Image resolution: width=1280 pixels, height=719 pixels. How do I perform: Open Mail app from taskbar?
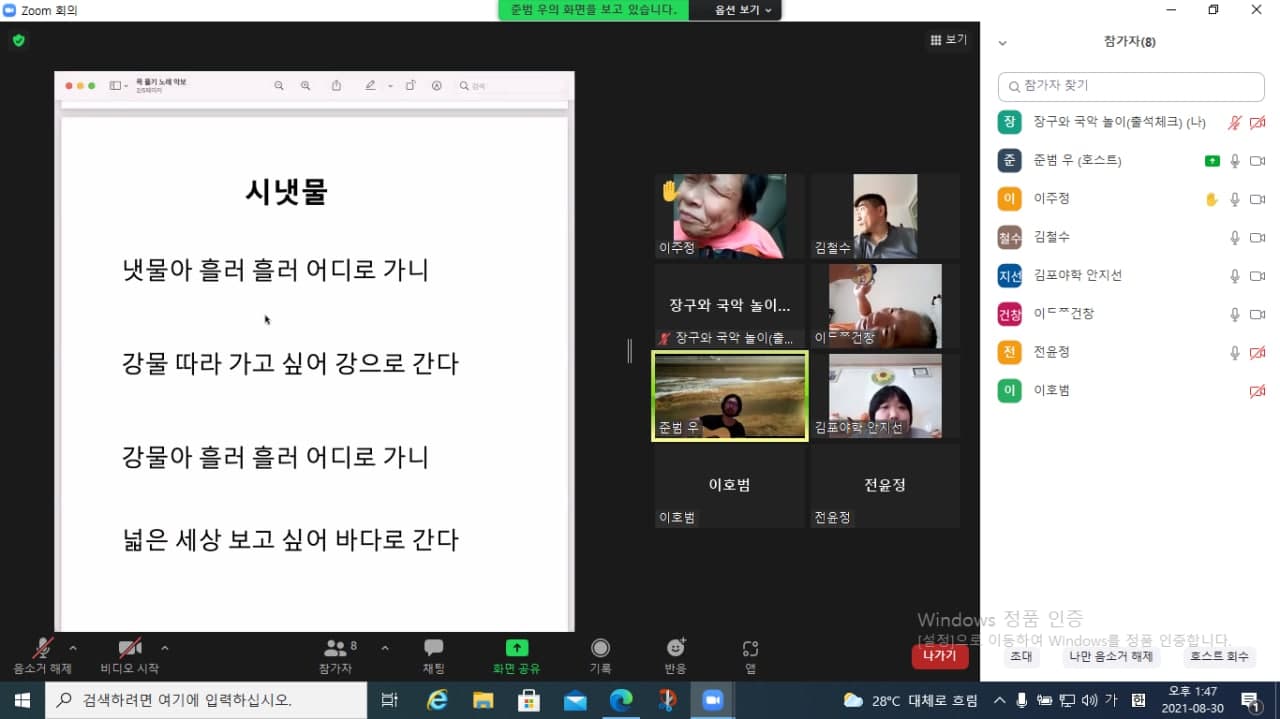click(x=575, y=700)
